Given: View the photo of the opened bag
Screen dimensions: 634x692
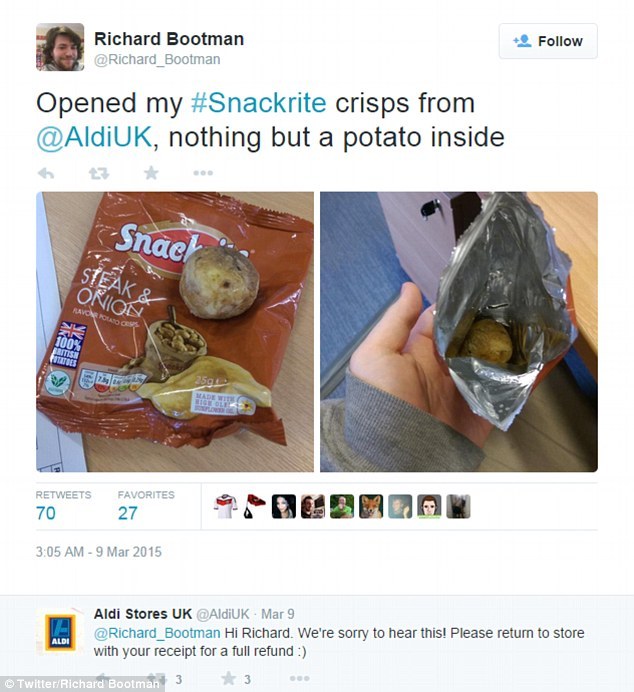Looking at the screenshot, I should click(x=459, y=332).
